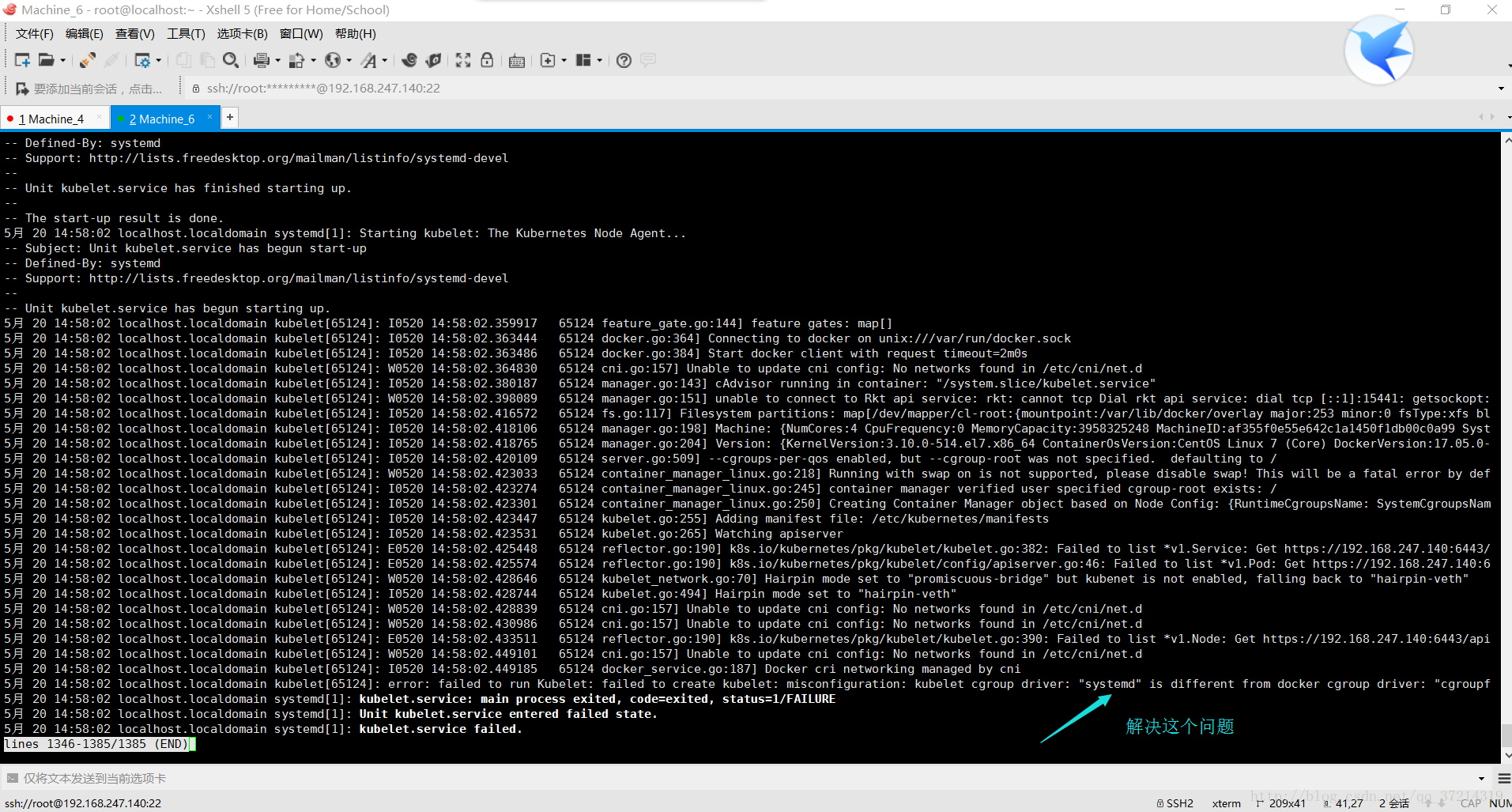Viewport: 1512px width, 812px height.
Task: Launch Xftp with the swirl icon
Action: click(409, 60)
